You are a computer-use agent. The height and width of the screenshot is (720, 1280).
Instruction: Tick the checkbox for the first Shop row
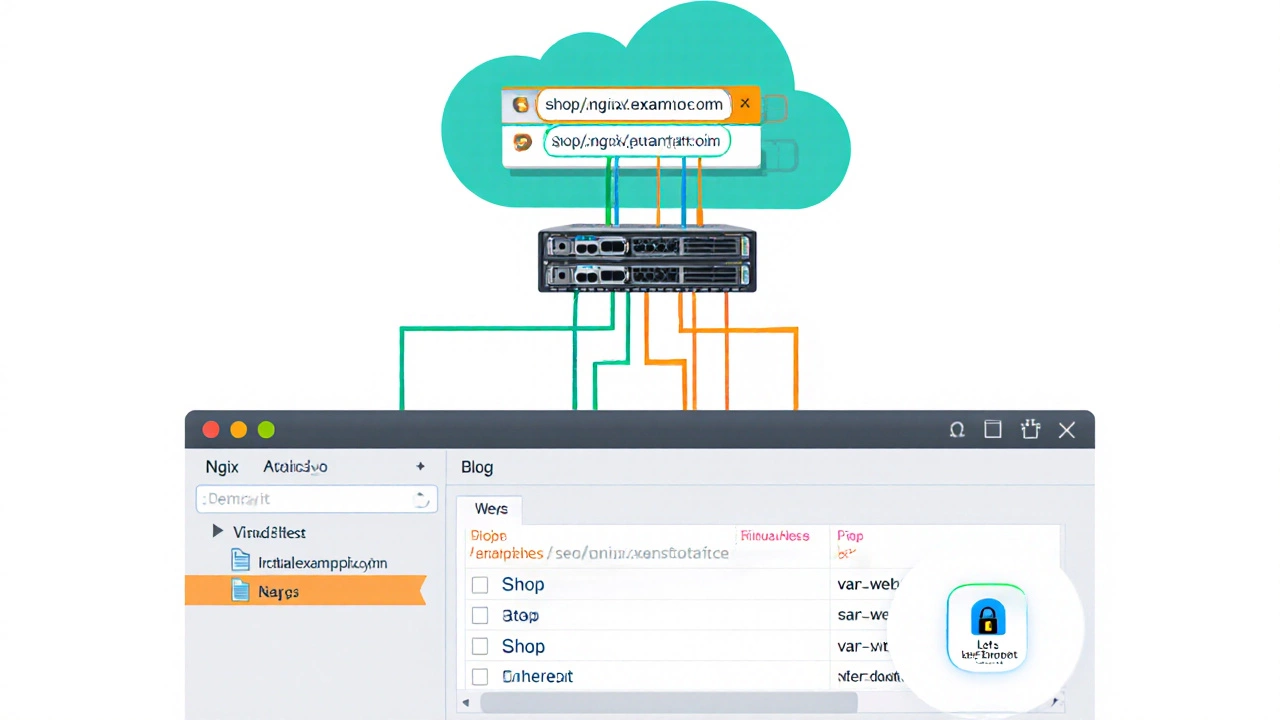tap(480, 585)
